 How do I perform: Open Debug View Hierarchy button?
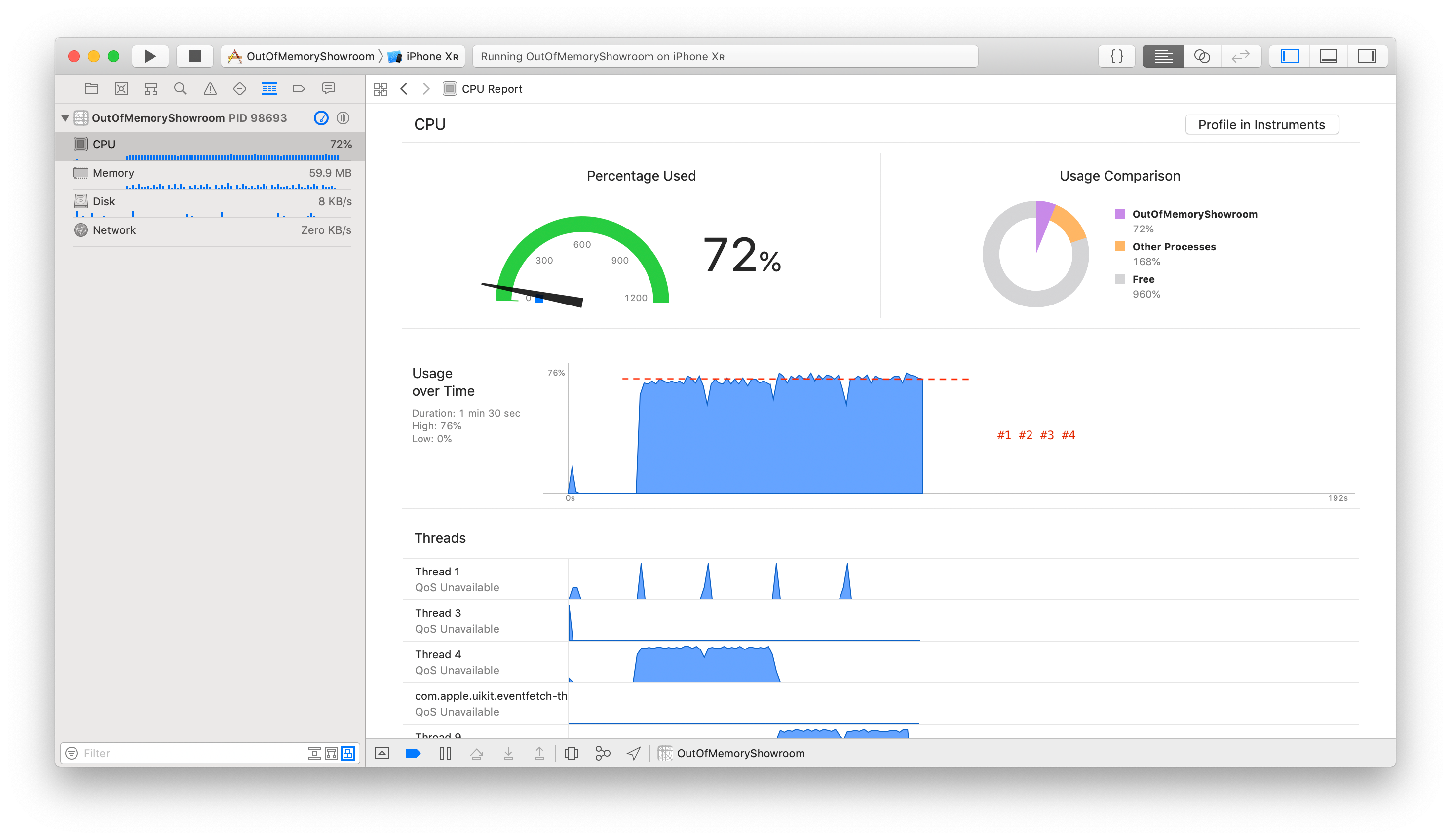click(x=571, y=753)
